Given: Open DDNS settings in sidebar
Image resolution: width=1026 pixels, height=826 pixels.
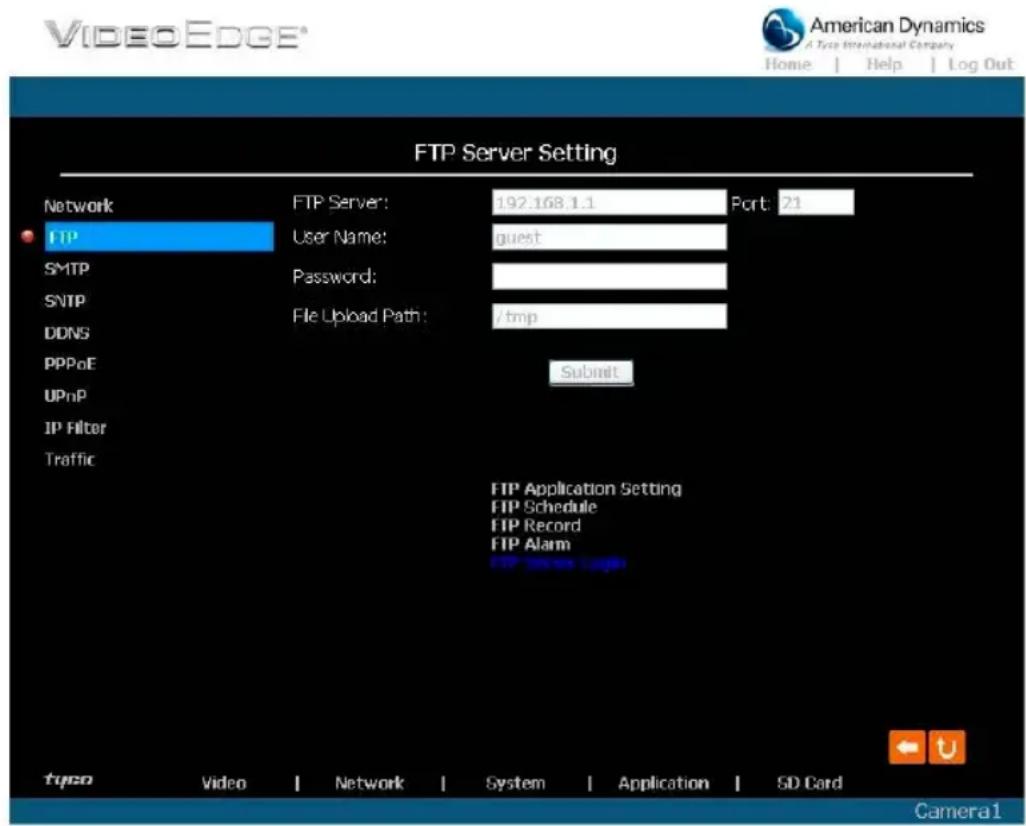Looking at the screenshot, I should (67, 332).
